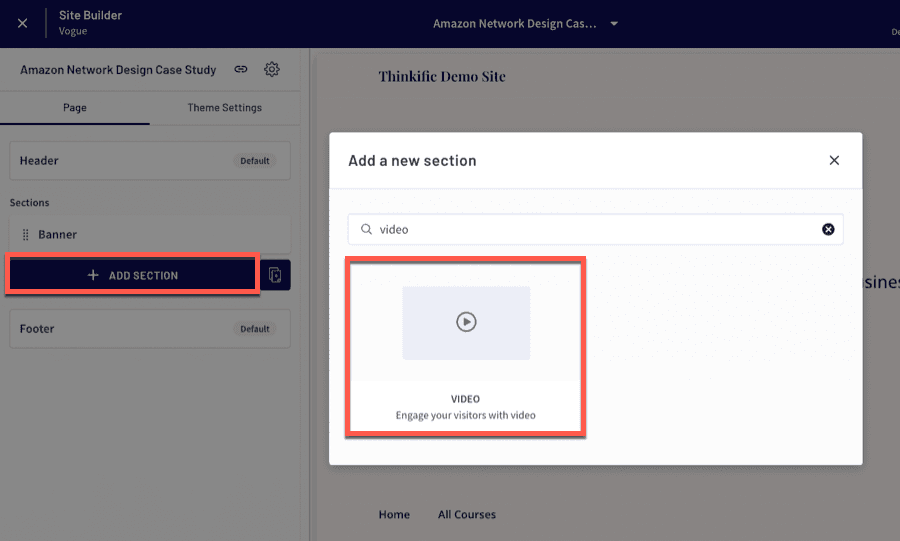This screenshot has height=541, width=900.
Task: Click the Add Section button
Action: tap(133, 275)
